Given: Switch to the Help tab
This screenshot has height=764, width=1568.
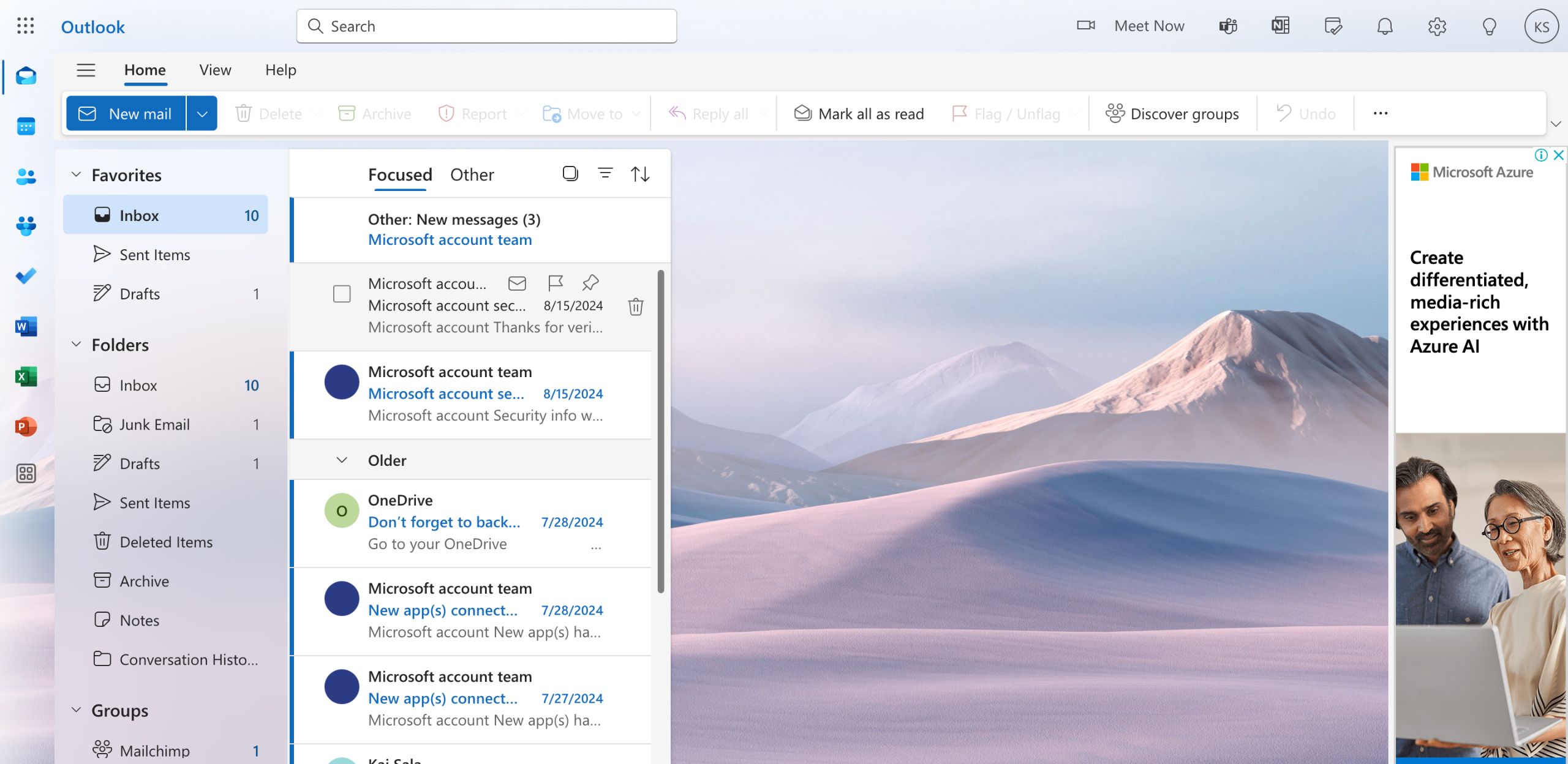Looking at the screenshot, I should [x=281, y=70].
